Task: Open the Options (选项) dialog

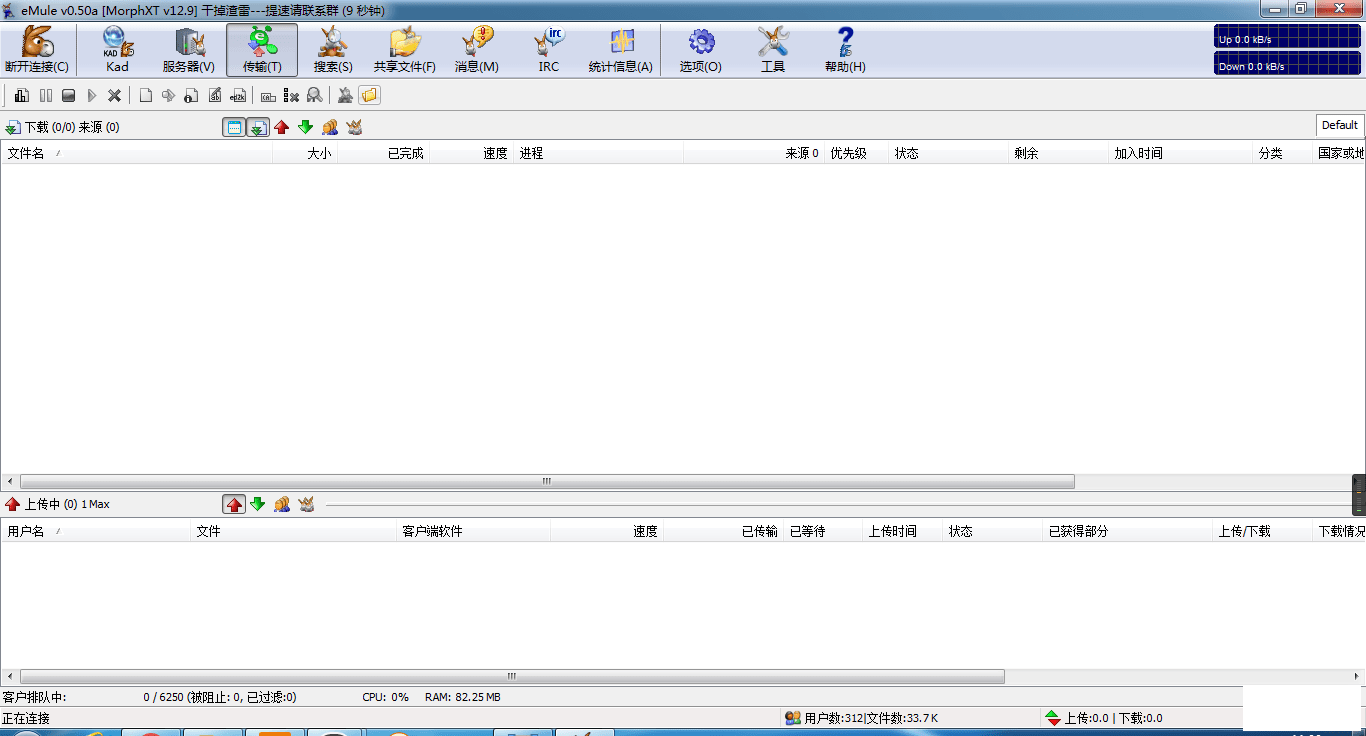Action: [701, 50]
